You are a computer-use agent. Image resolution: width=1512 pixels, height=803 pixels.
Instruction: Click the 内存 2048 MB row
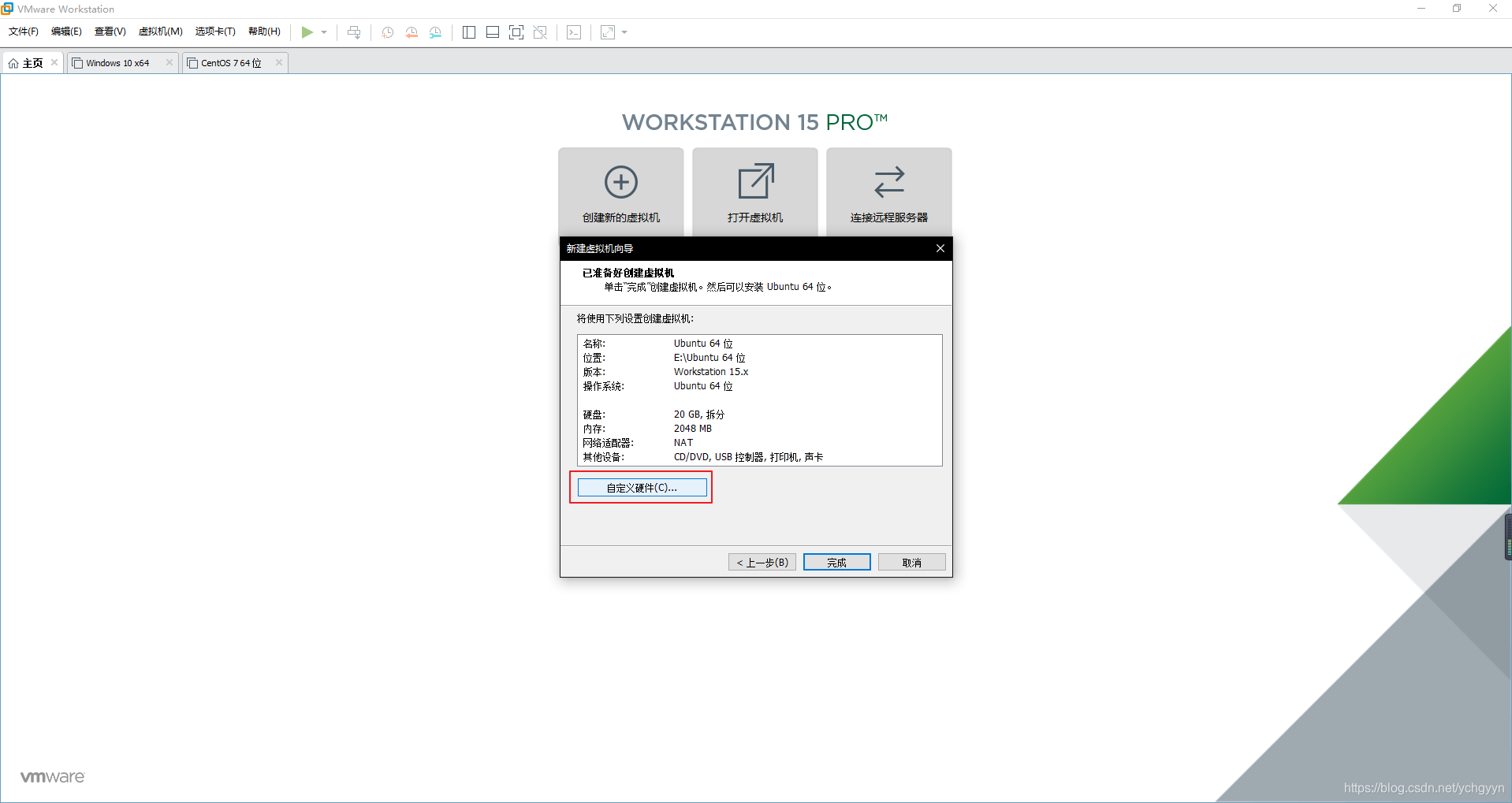[x=759, y=429]
